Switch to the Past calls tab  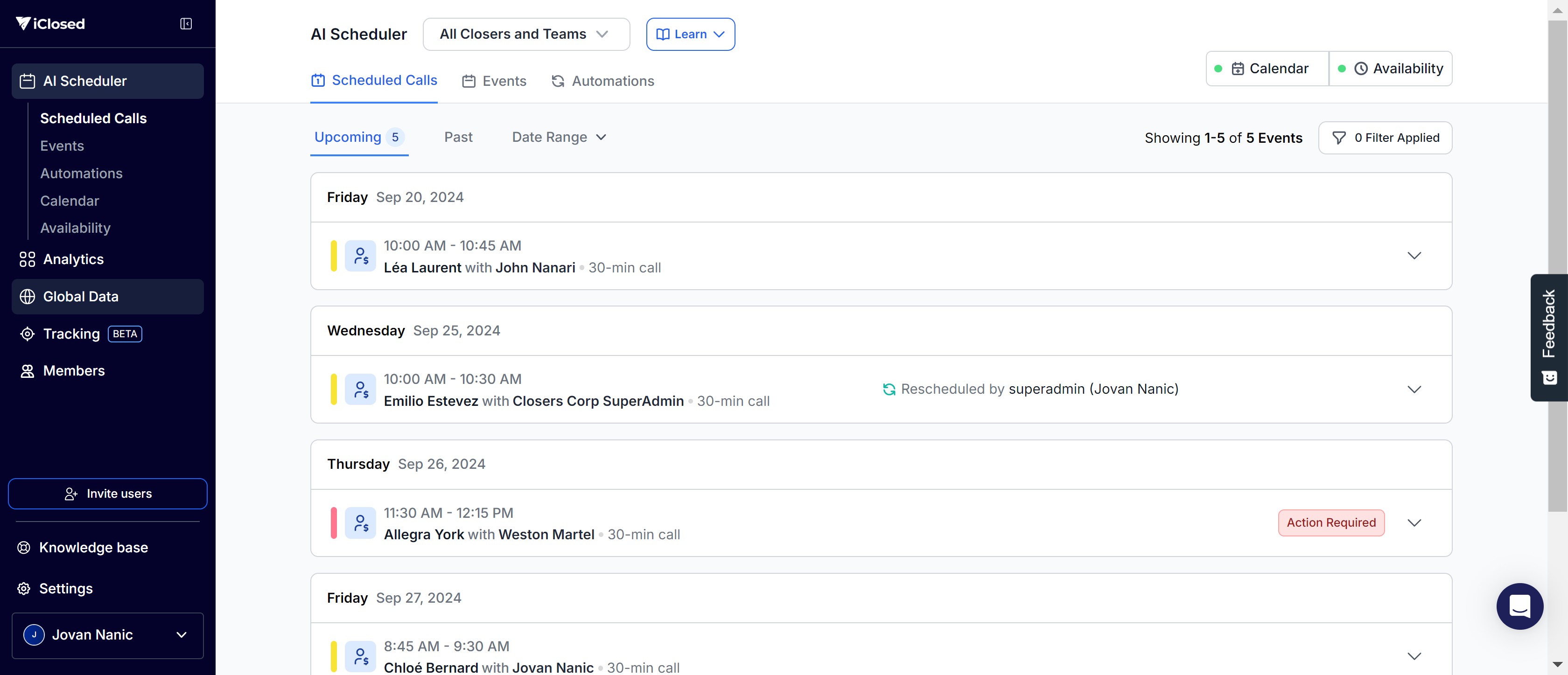tap(458, 138)
